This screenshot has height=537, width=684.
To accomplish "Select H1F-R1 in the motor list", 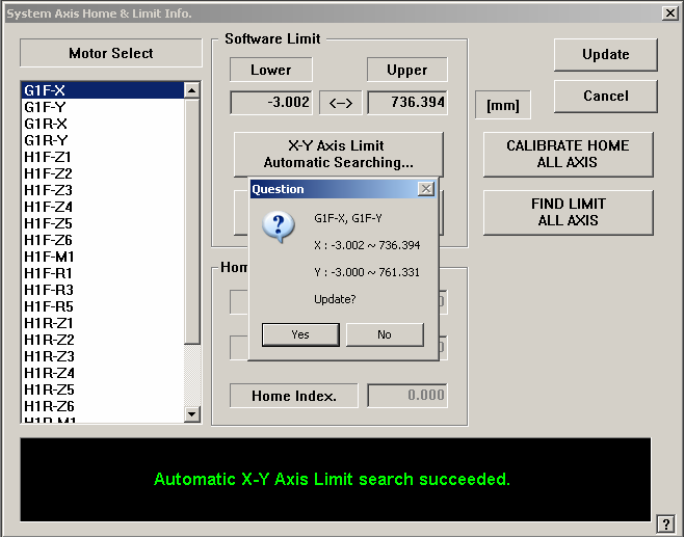I will point(103,273).
